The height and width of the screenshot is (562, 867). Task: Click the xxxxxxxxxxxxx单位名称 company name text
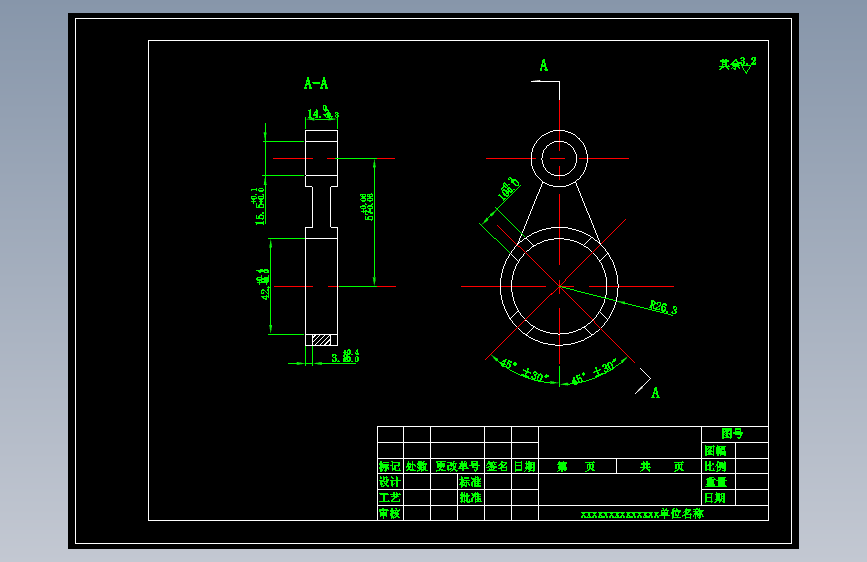tap(643, 514)
